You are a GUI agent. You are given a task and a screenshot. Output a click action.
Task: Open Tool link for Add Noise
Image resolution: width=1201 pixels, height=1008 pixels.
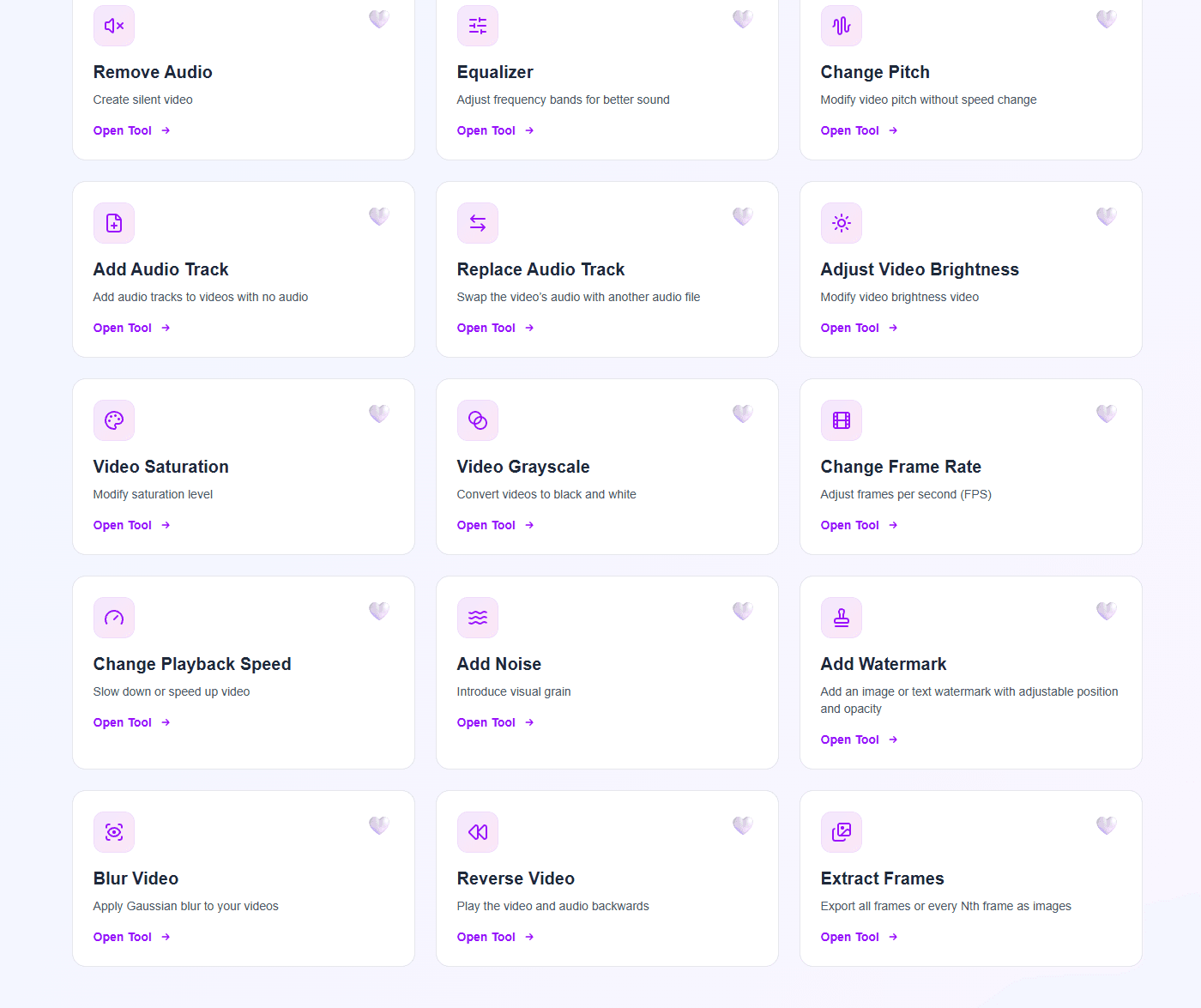point(496,722)
